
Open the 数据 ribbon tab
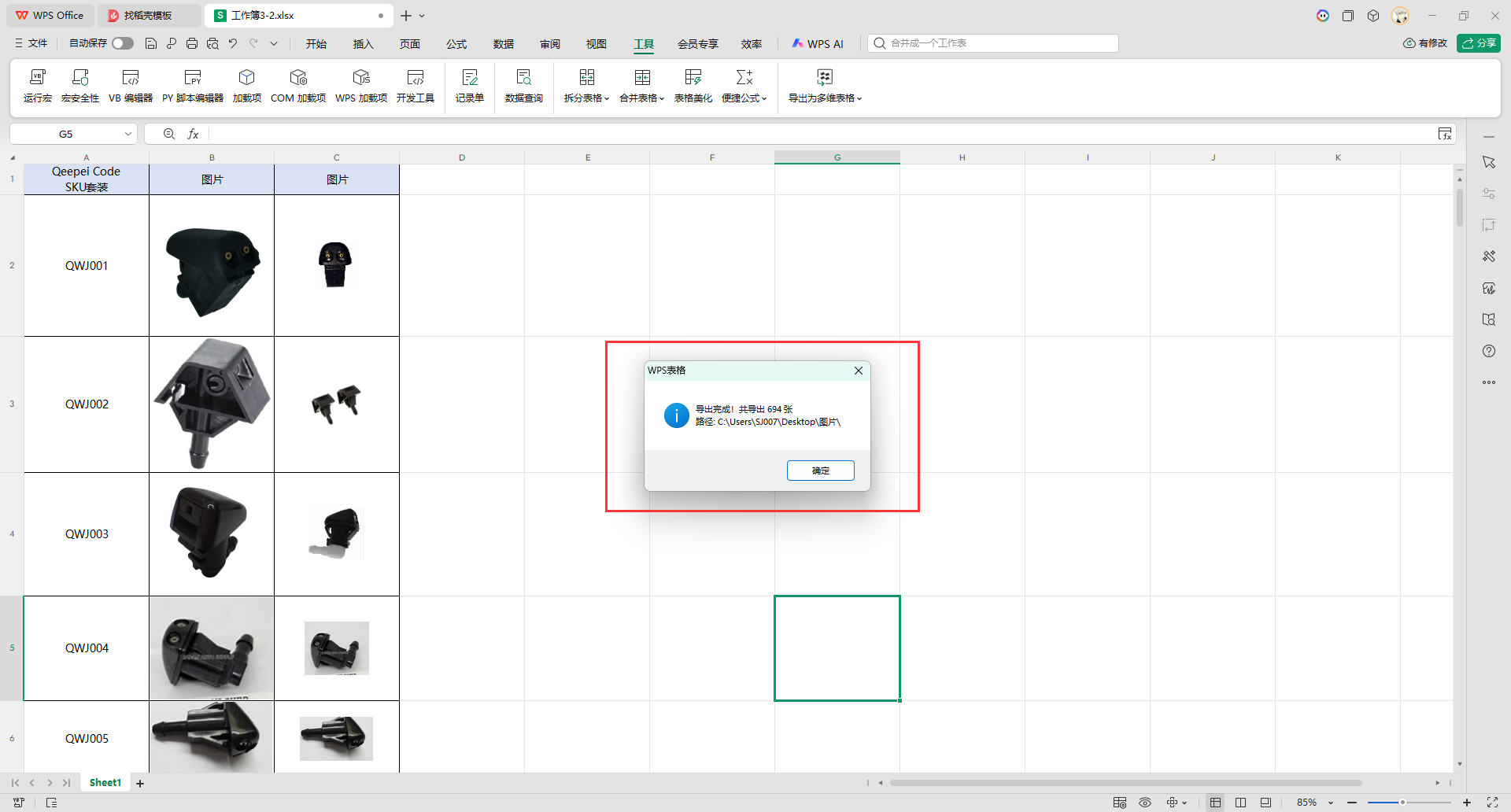click(504, 44)
